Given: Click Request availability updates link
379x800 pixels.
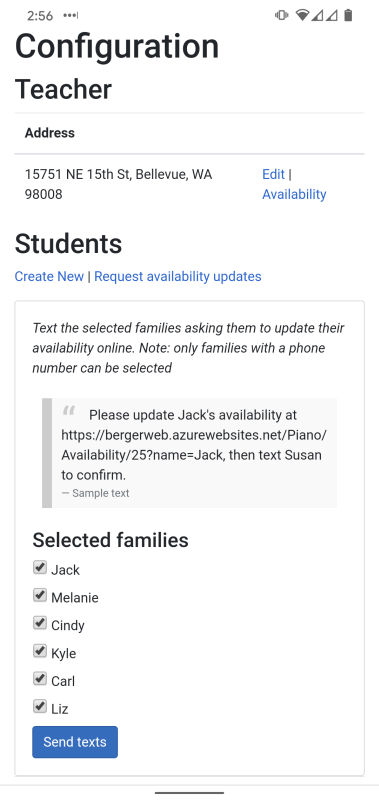Looking at the screenshot, I should pyautogui.click(x=178, y=277).
